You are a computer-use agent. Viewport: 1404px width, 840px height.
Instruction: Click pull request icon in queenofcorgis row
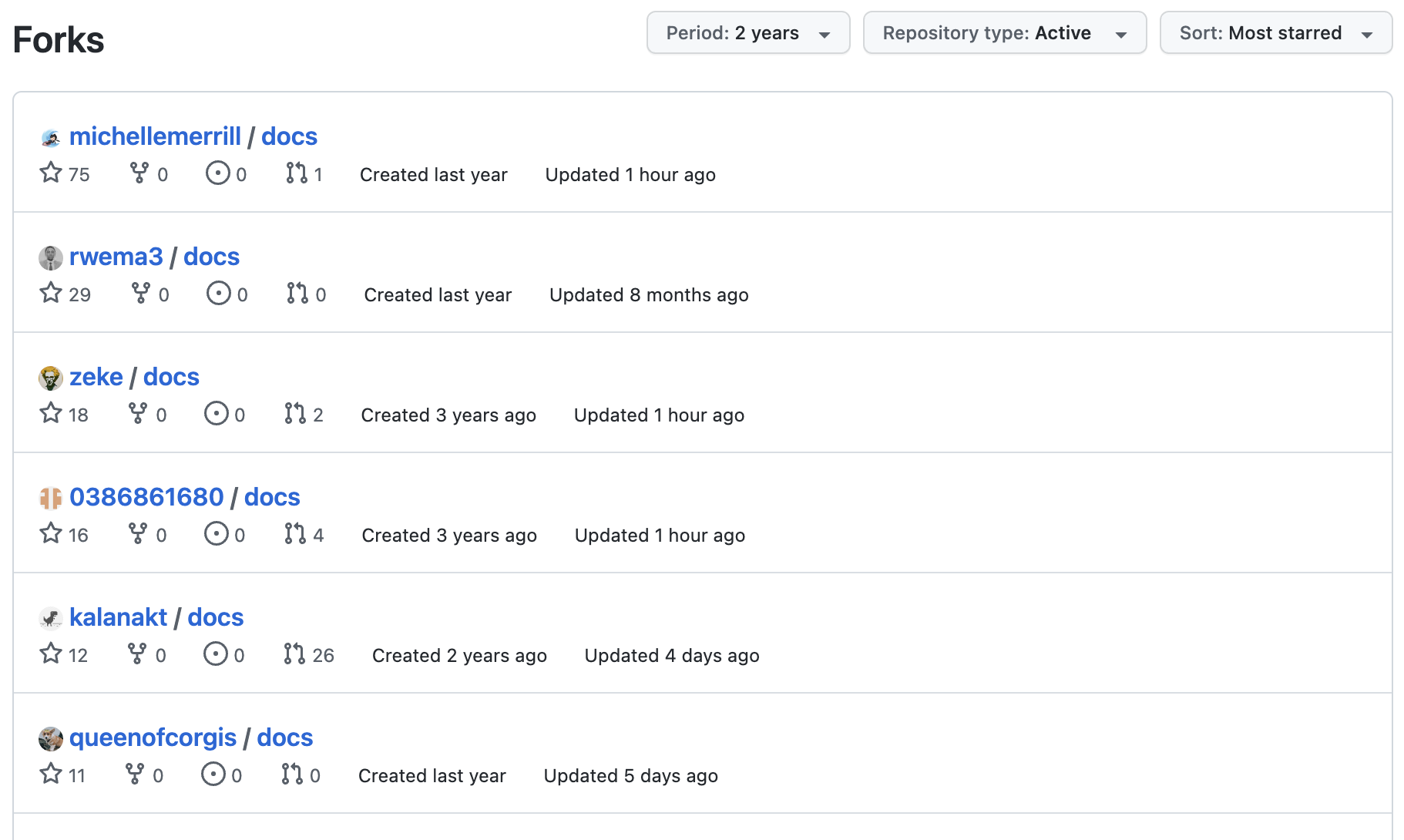(292, 774)
